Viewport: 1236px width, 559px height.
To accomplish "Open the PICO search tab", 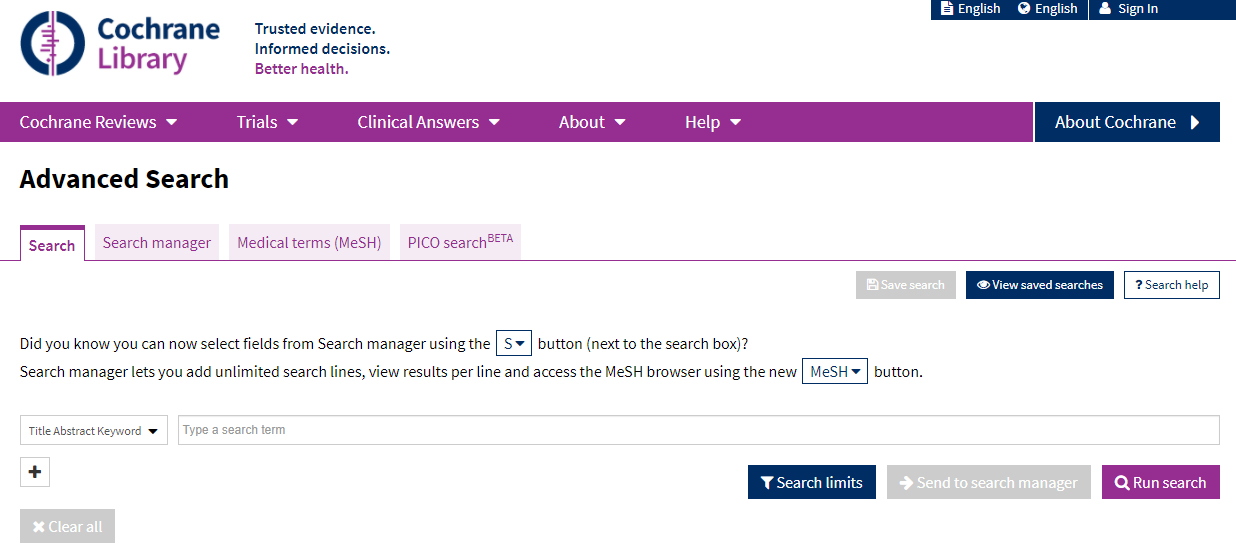I will pyautogui.click(x=460, y=243).
